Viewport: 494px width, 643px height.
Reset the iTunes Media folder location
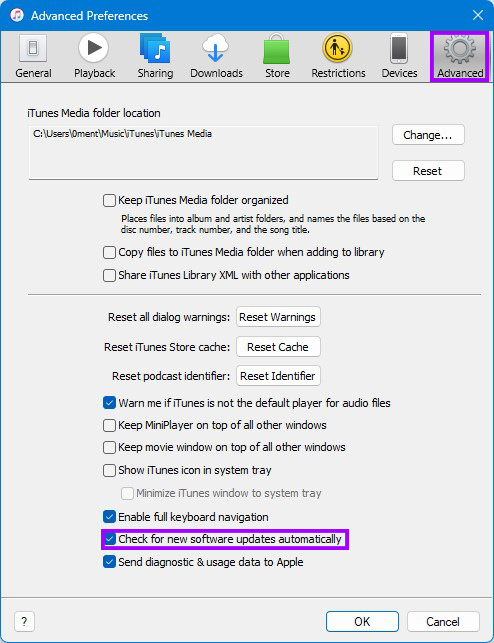click(x=428, y=171)
